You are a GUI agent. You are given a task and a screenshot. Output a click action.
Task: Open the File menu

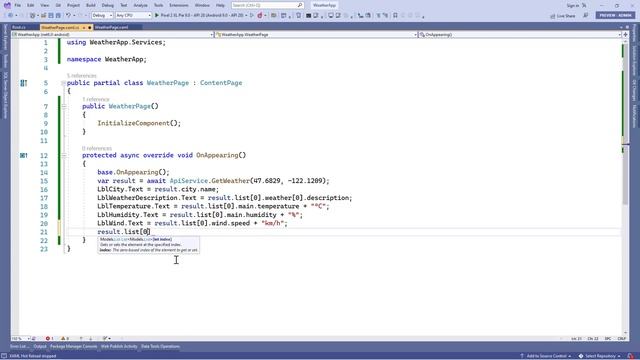[18, 5]
